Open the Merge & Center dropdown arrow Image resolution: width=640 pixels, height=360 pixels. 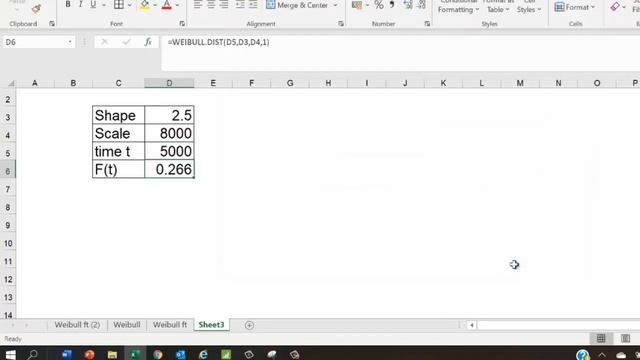[336, 5]
